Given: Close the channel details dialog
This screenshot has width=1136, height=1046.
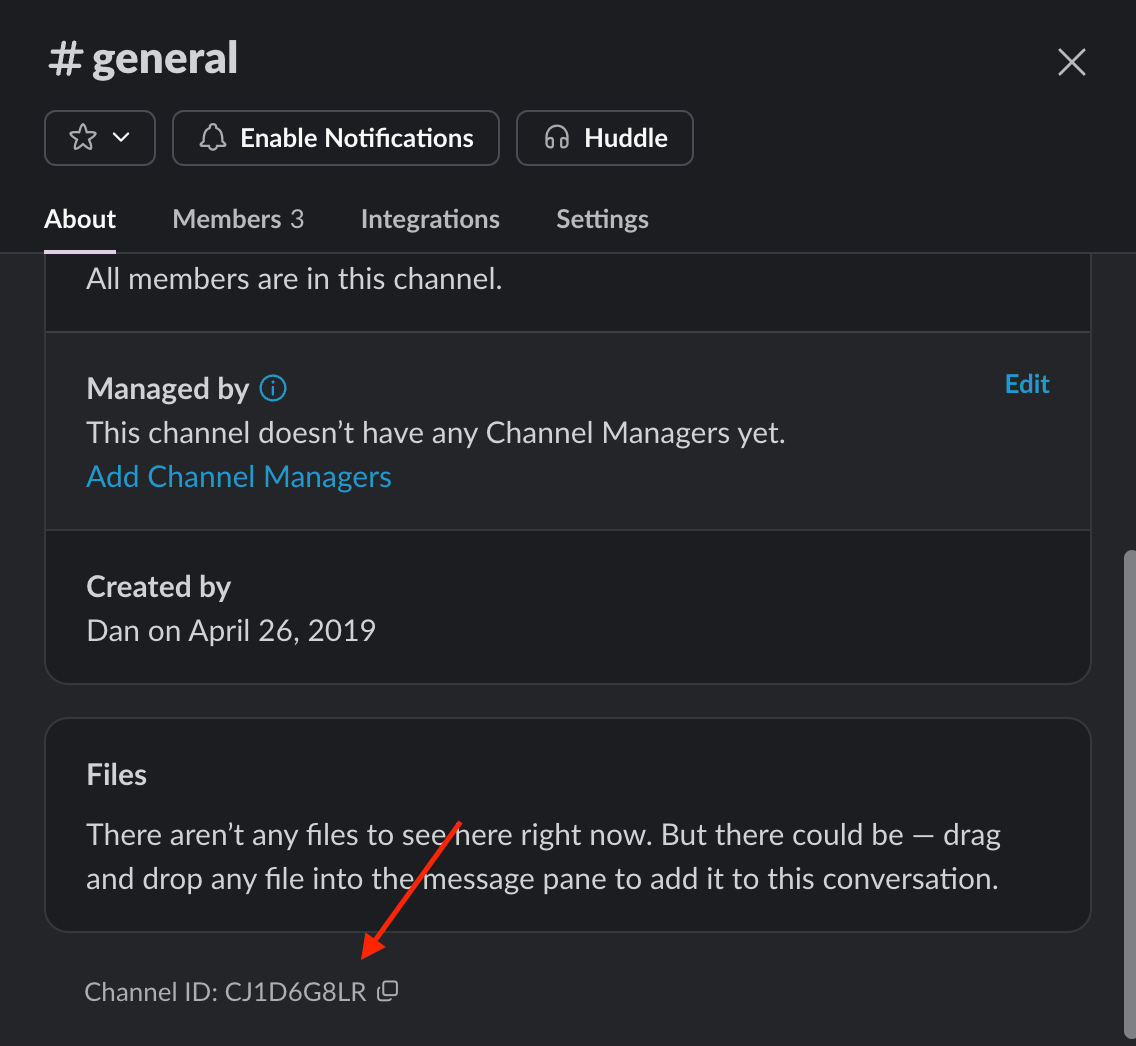Looking at the screenshot, I should (x=1071, y=62).
